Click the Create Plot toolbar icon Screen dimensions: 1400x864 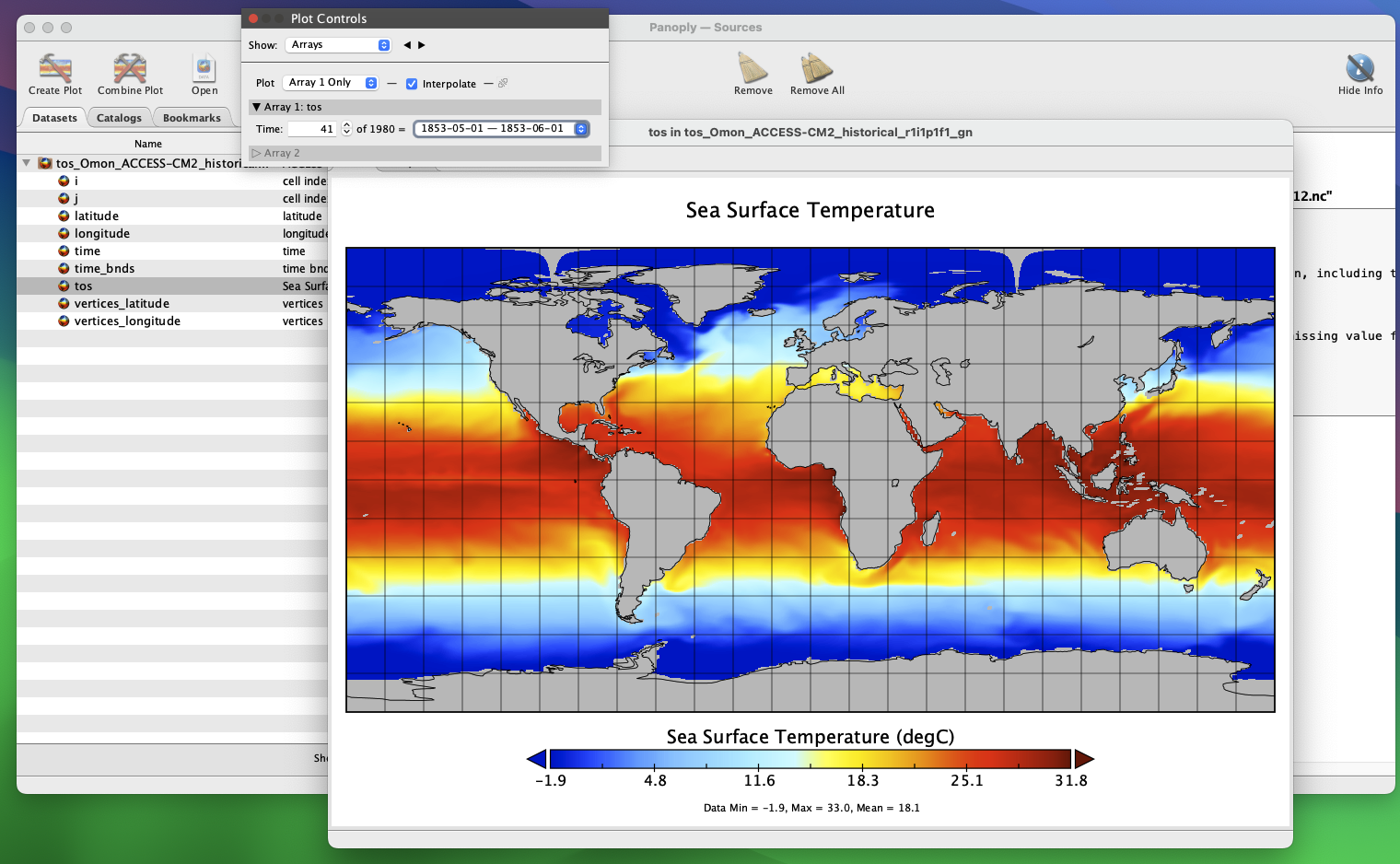point(55,69)
